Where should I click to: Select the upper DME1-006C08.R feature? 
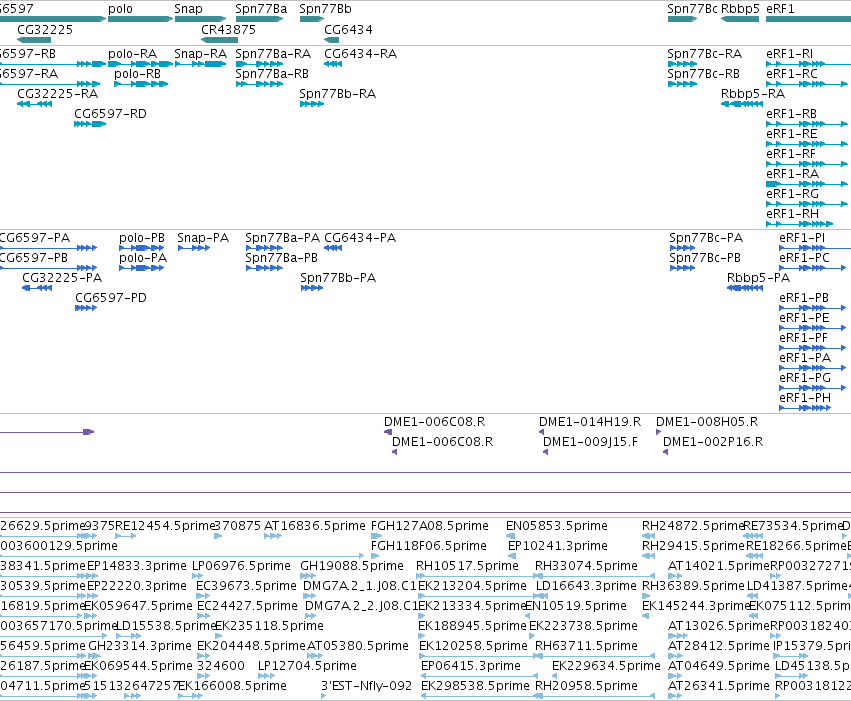point(434,423)
